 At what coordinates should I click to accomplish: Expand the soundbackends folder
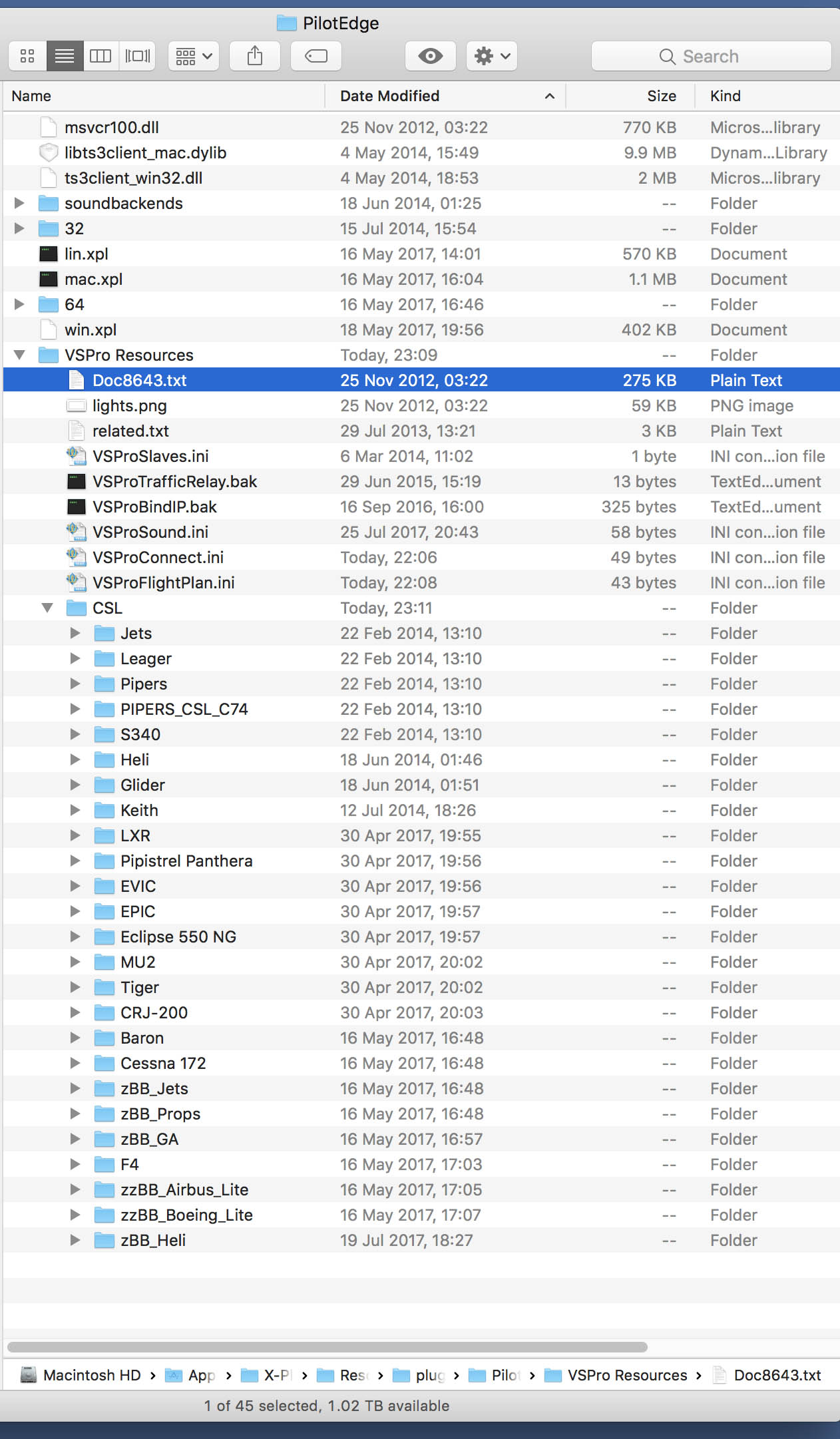[x=19, y=203]
